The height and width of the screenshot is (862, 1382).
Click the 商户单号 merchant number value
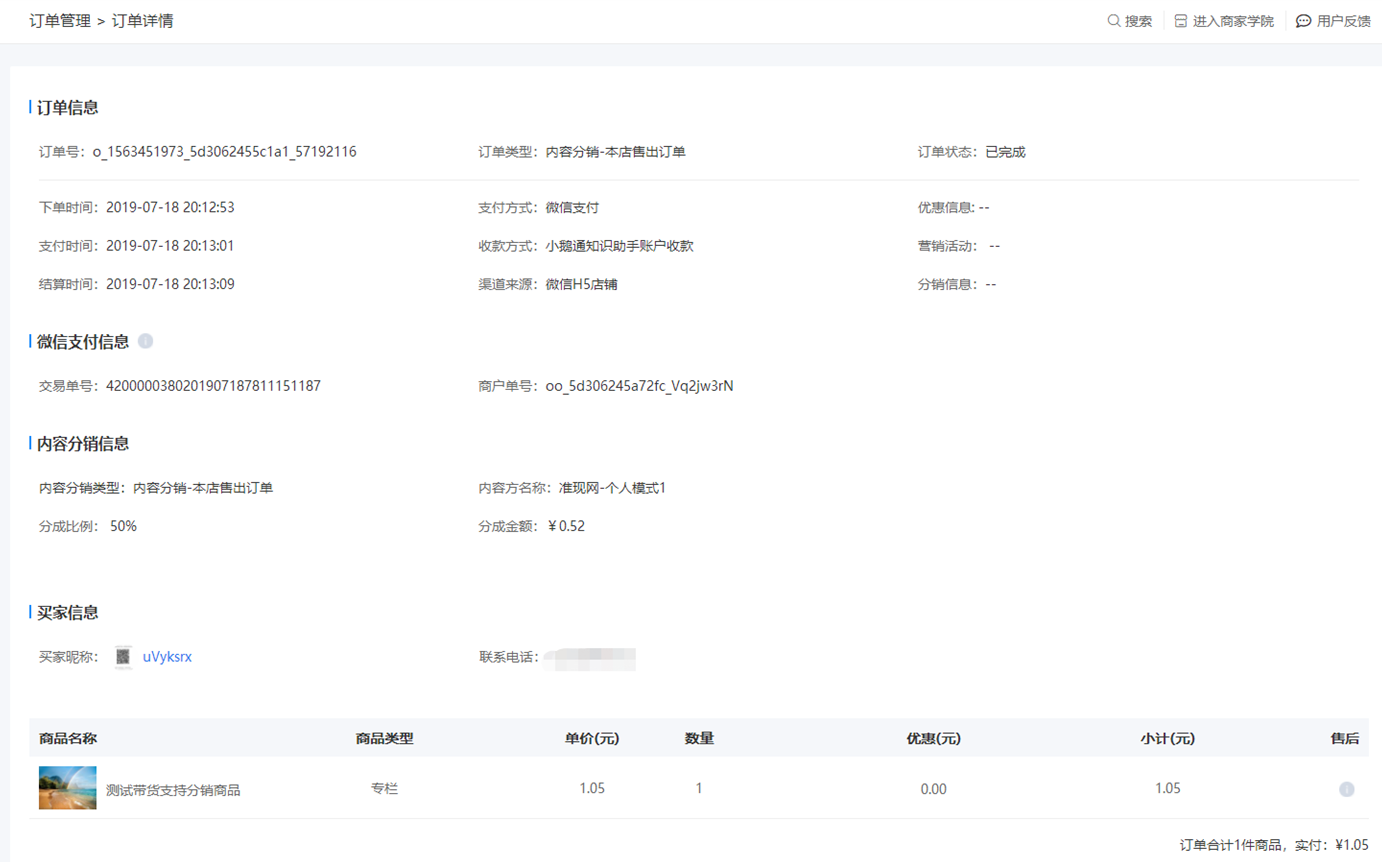tap(639, 386)
